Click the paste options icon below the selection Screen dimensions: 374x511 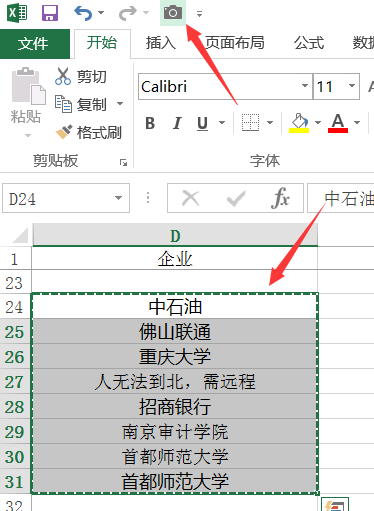click(335, 504)
